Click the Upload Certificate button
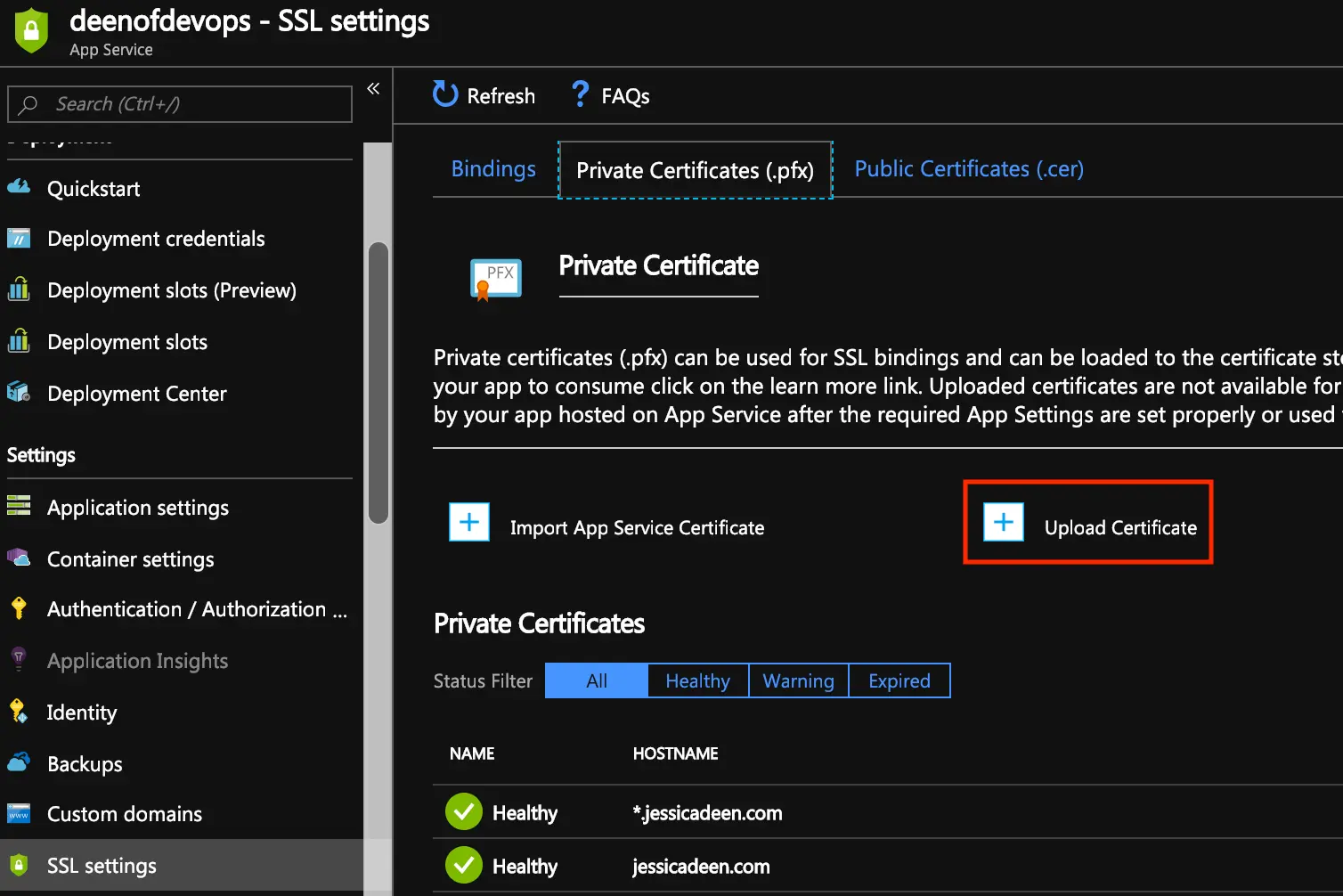The height and width of the screenshot is (896, 1343). [1087, 523]
